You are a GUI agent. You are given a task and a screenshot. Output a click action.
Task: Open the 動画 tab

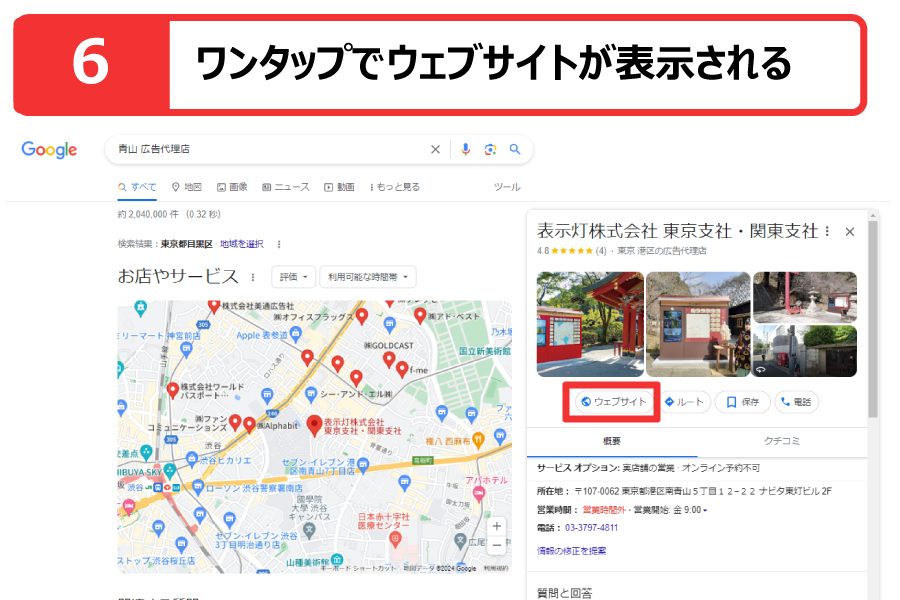pyautogui.click(x=339, y=187)
